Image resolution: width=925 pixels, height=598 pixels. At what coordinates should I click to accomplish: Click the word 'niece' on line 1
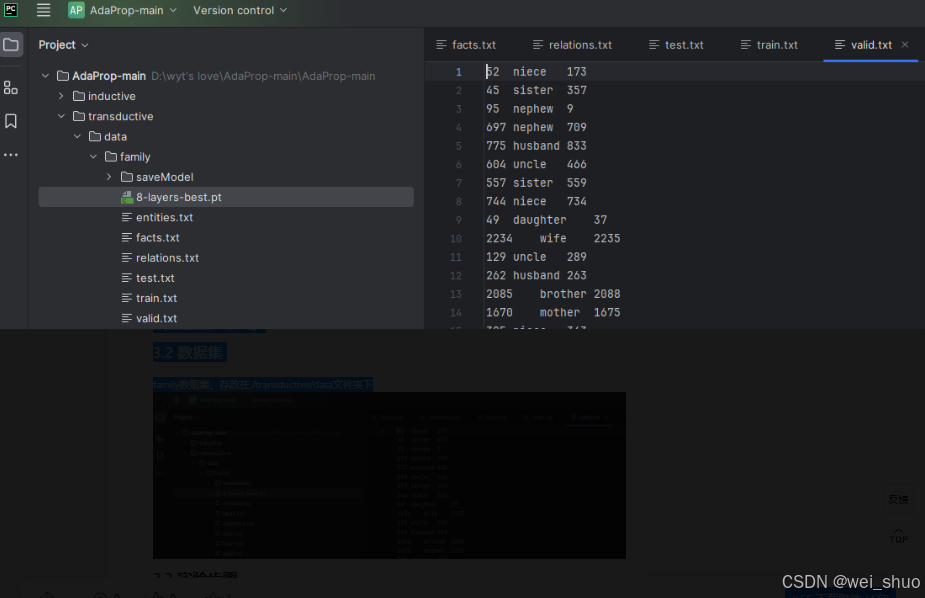coord(529,72)
